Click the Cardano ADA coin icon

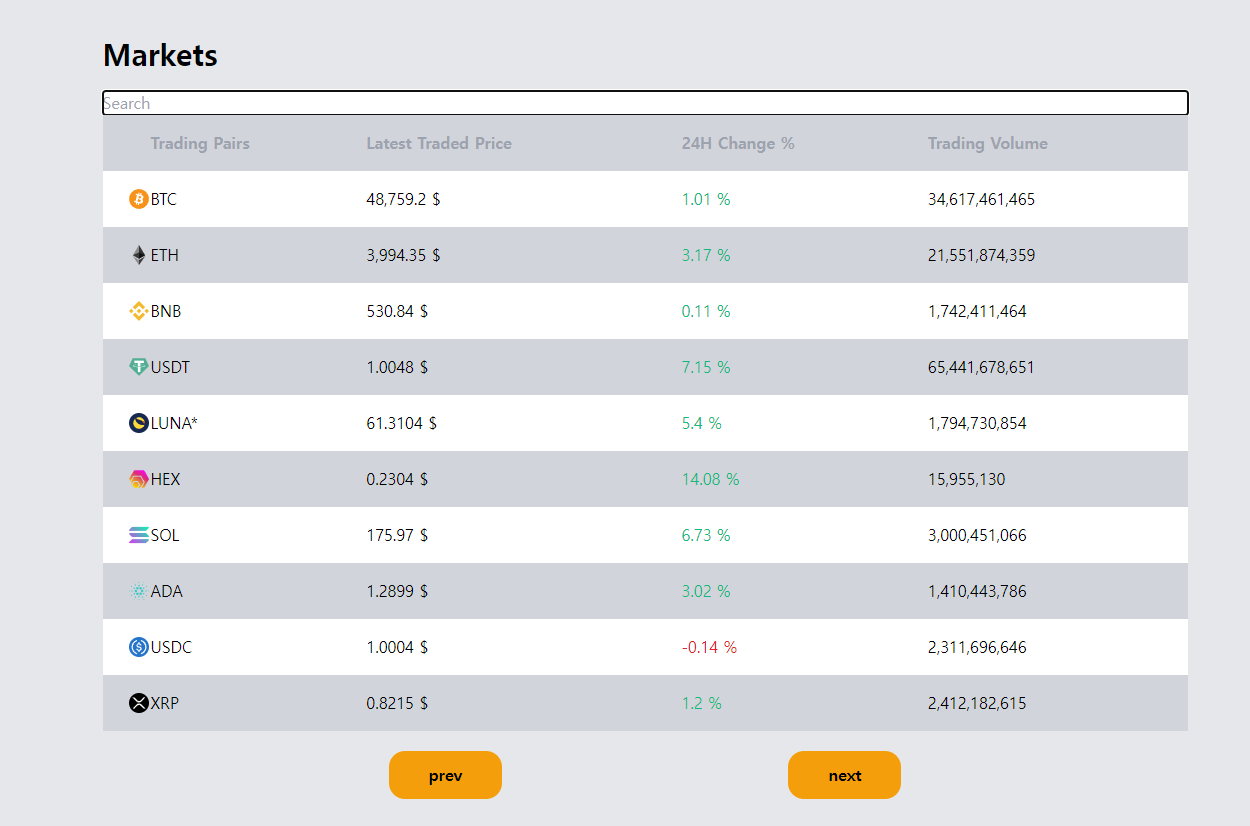click(139, 591)
